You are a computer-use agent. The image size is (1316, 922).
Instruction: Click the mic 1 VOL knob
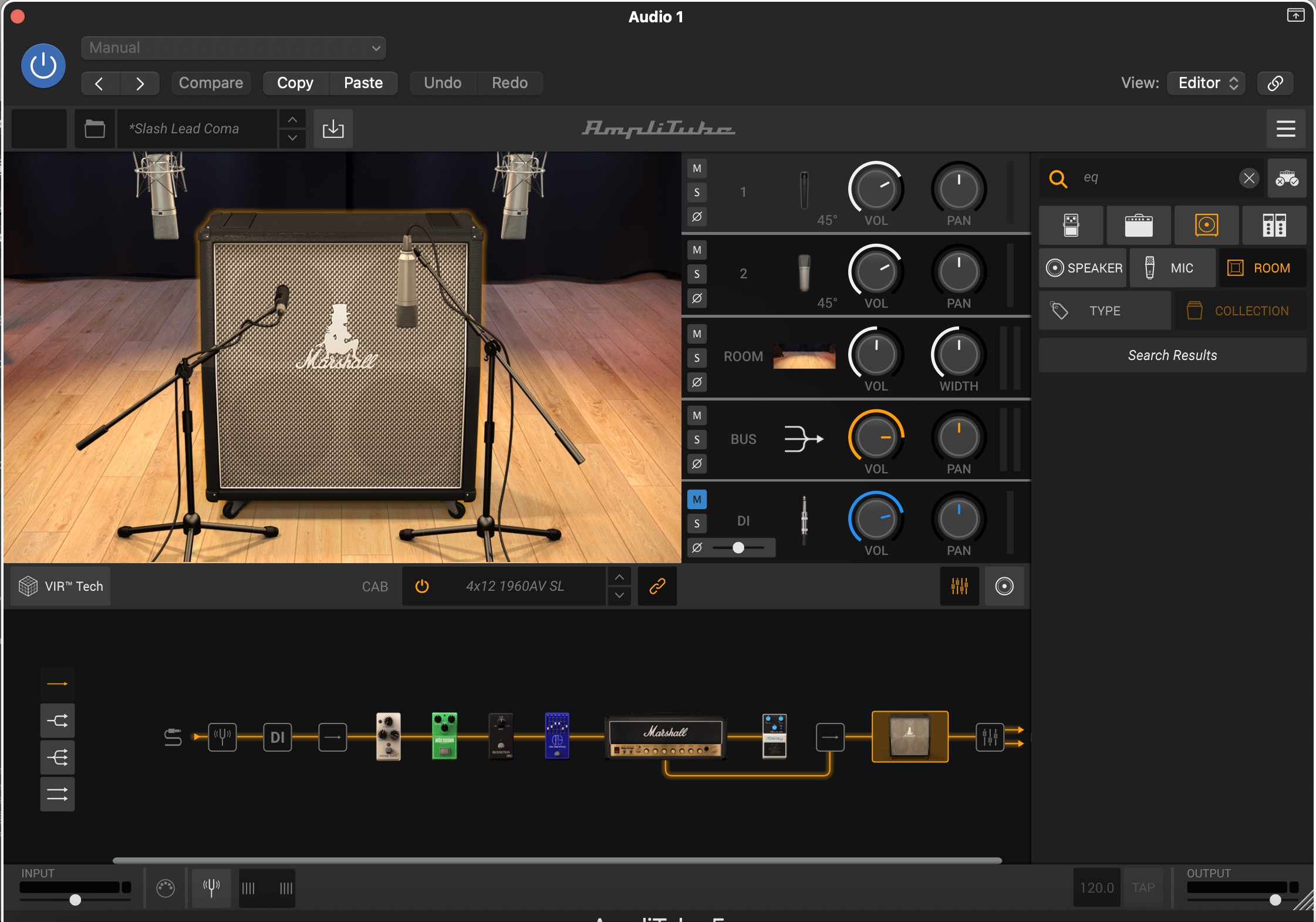click(x=876, y=189)
